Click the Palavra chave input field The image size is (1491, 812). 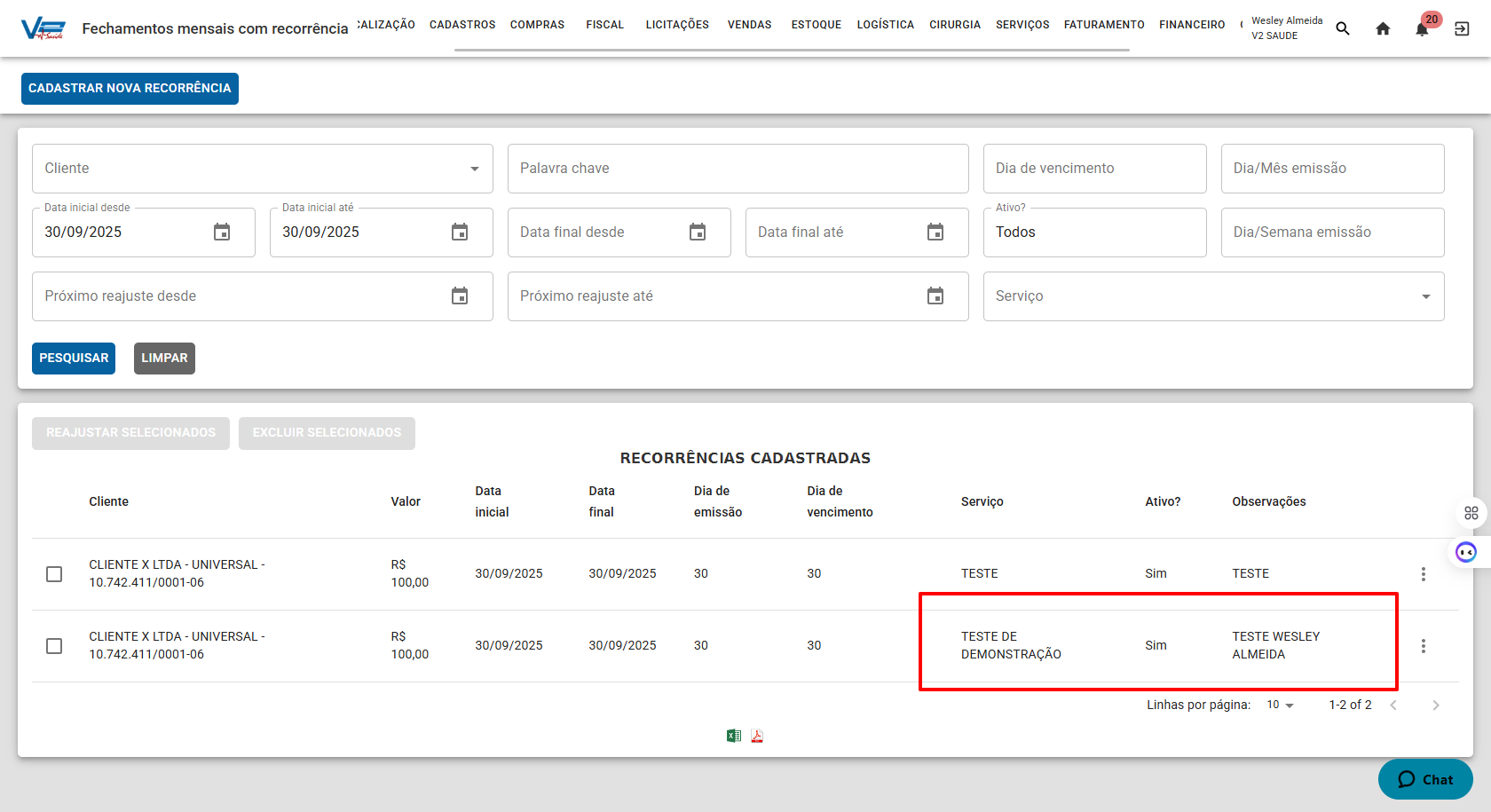click(738, 169)
